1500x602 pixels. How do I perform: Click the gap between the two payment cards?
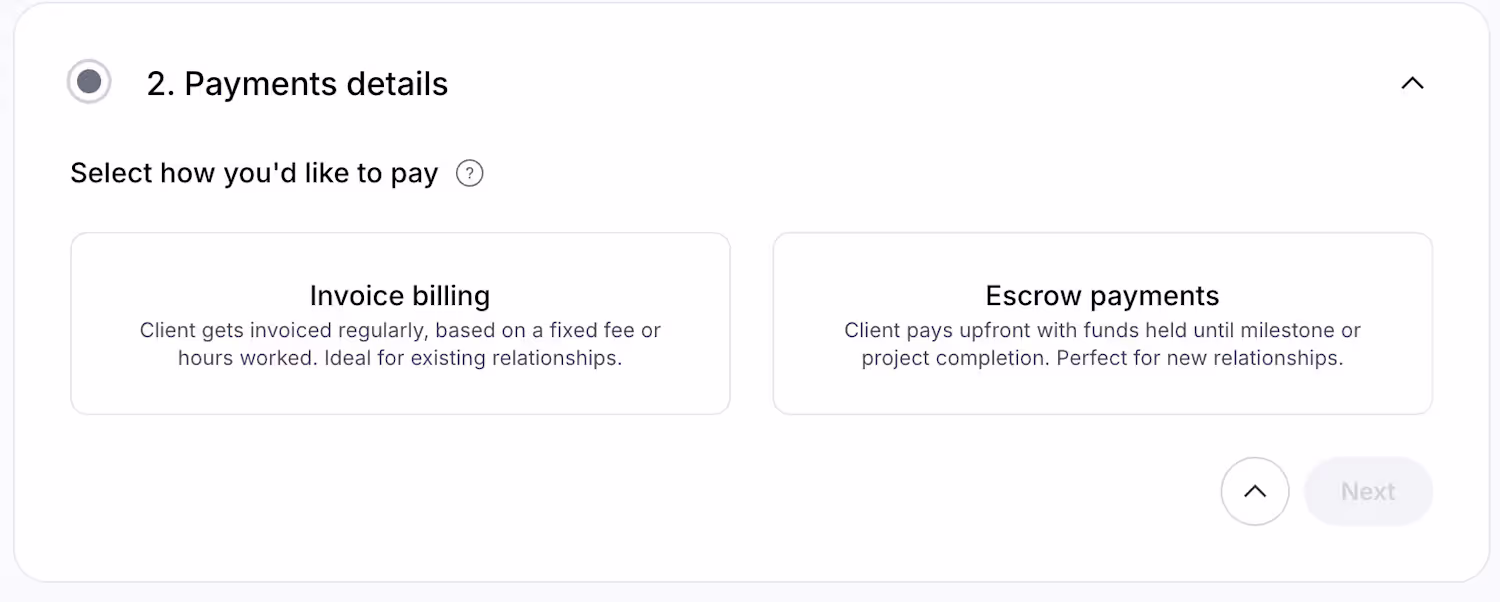(x=752, y=323)
